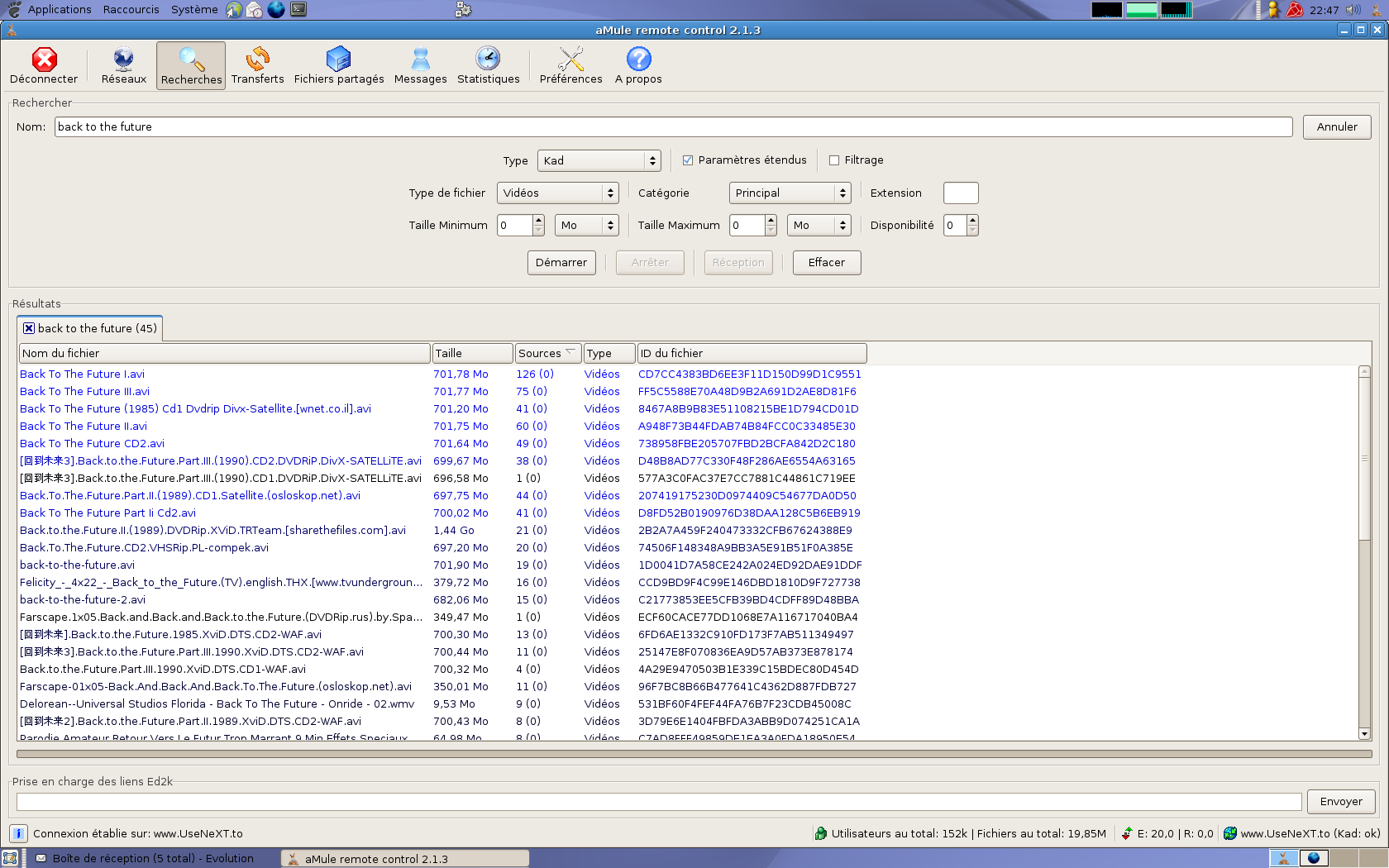This screenshot has height=868, width=1389.
Task: Uncheck the Paramètres étendus checkbox
Action: [x=688, y=160]
